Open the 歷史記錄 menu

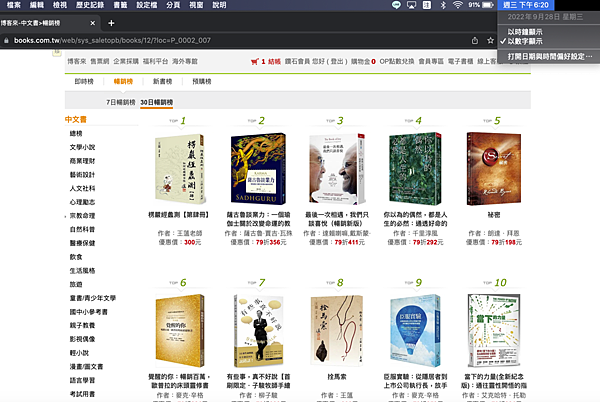[90, 5]
